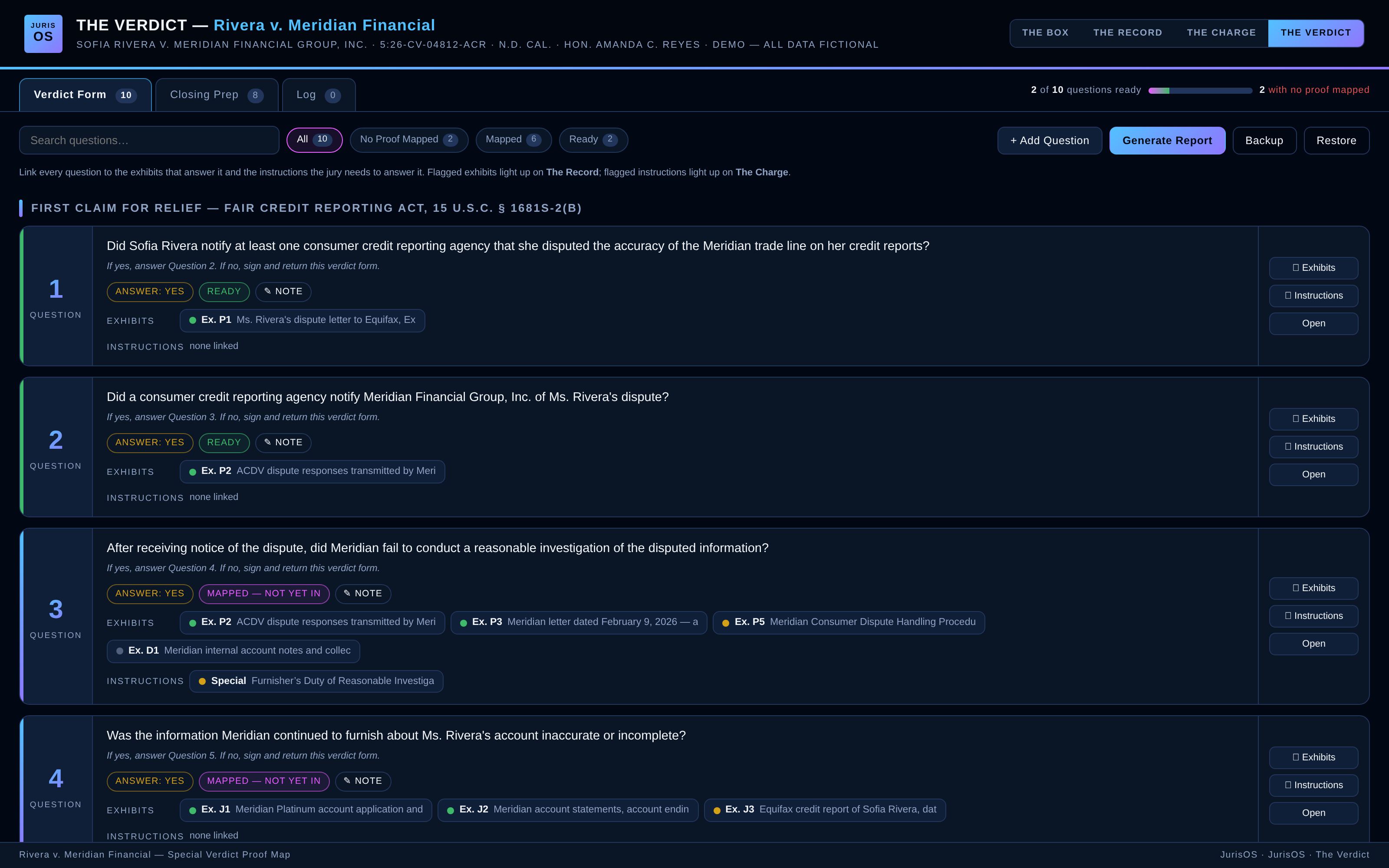1389x868 pixels.
Task: Click Question 2 title about CRA notifying Meridian
Action: coord(388,397)
